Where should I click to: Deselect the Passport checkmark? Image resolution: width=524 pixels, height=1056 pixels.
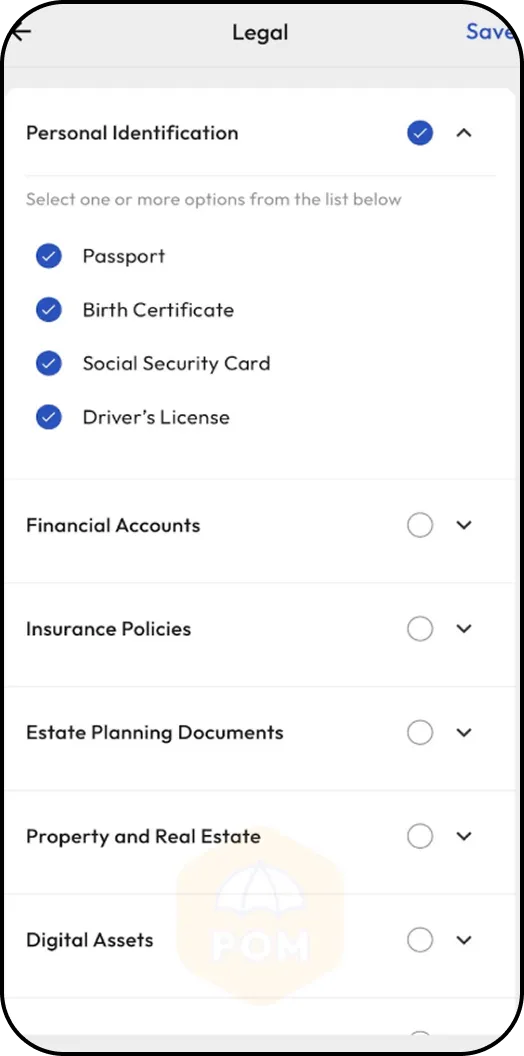tap(48, 256)
